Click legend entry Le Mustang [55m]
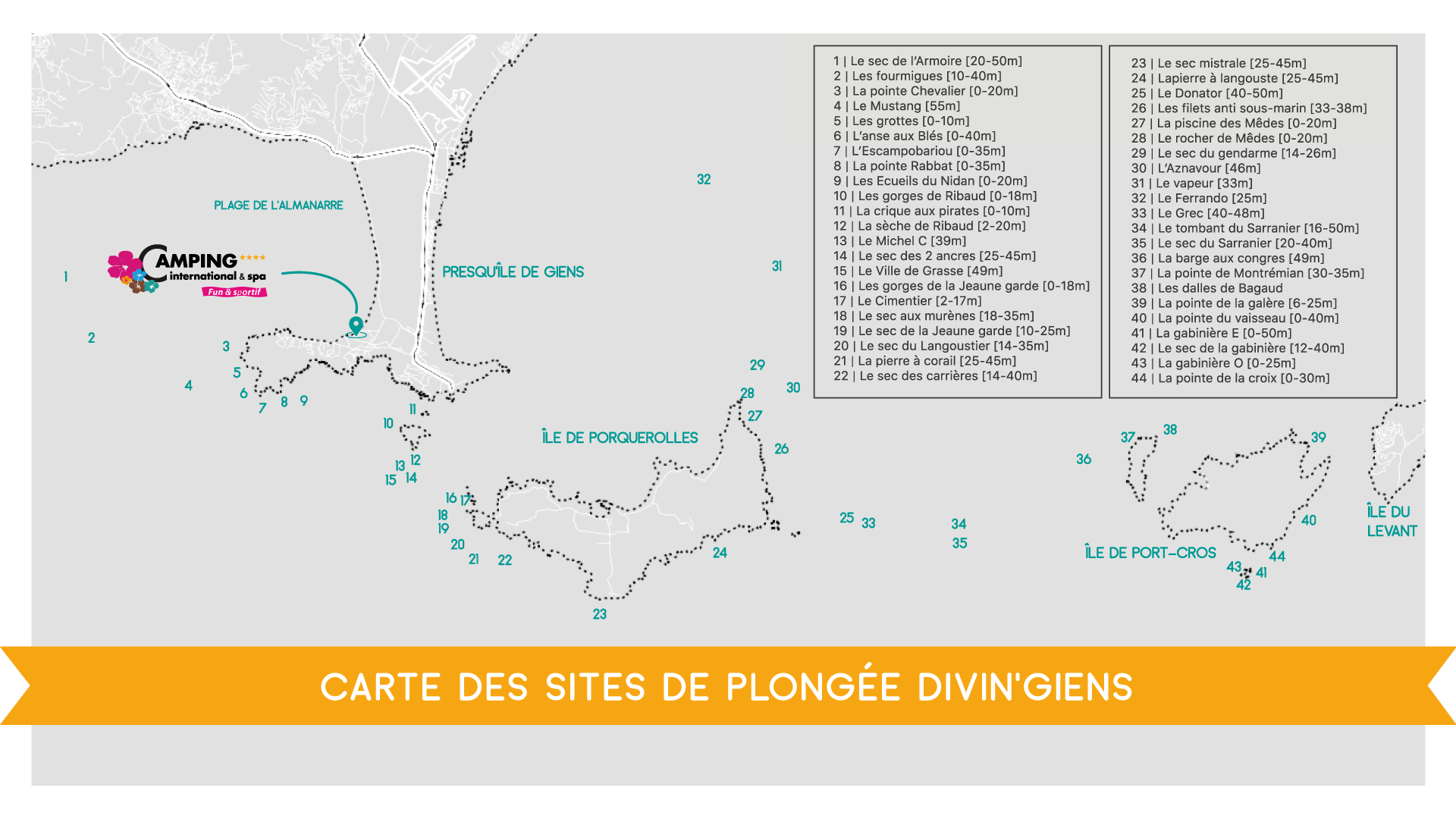This screenshot has width=1456, height=819. click(x=896, y=106)
